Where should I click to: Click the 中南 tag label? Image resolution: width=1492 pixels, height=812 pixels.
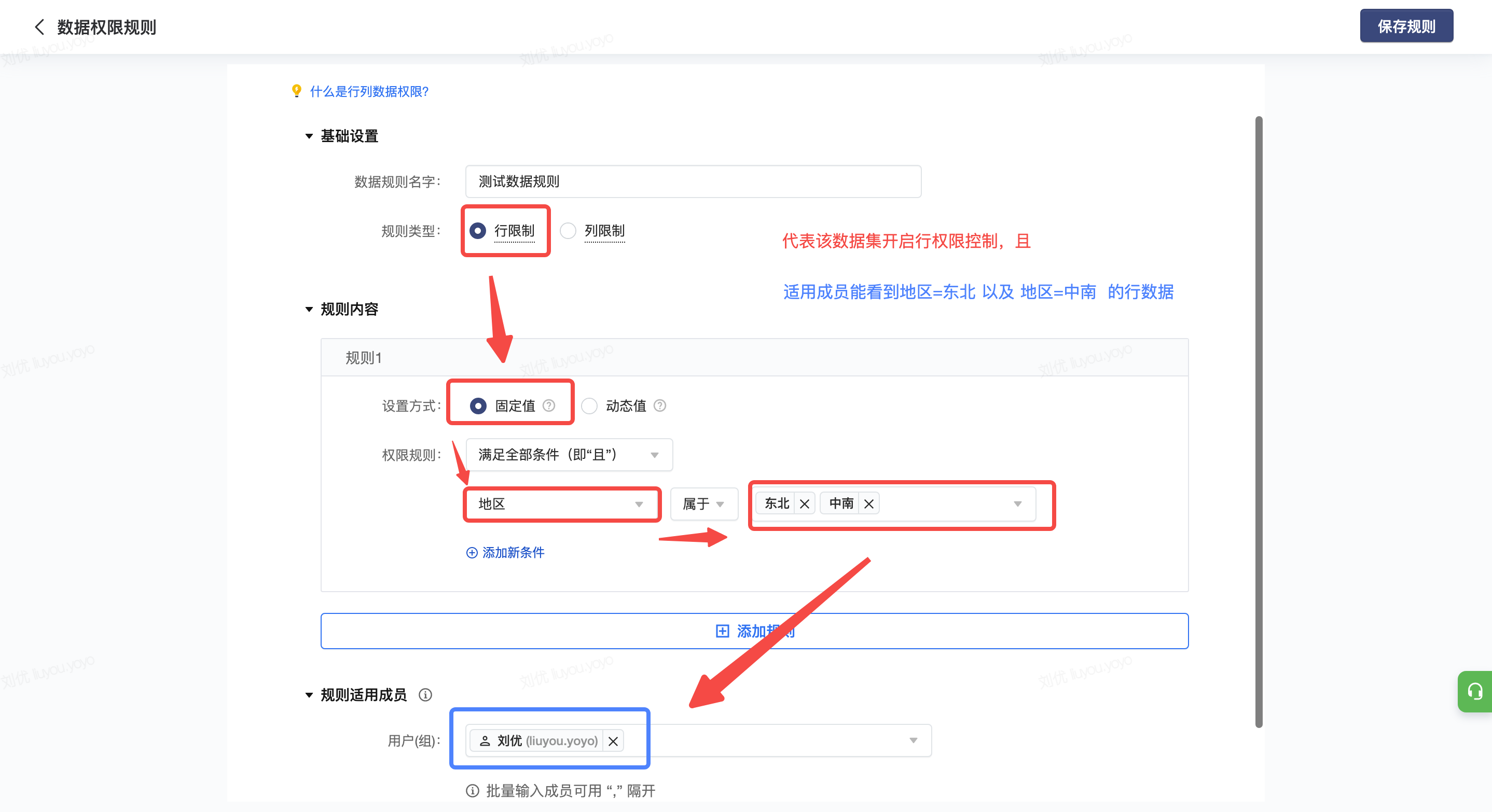pyautogui.click(x=841, y=504)
